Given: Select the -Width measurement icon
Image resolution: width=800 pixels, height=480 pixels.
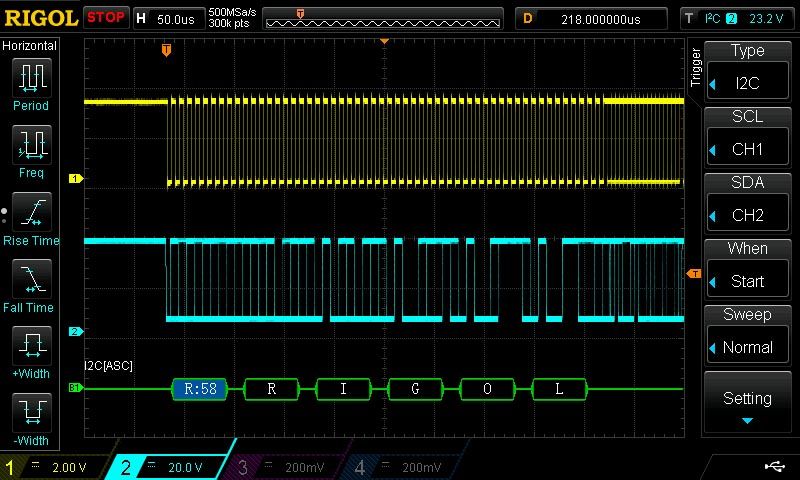Looking at the screenshot, I should coord(30,412).
